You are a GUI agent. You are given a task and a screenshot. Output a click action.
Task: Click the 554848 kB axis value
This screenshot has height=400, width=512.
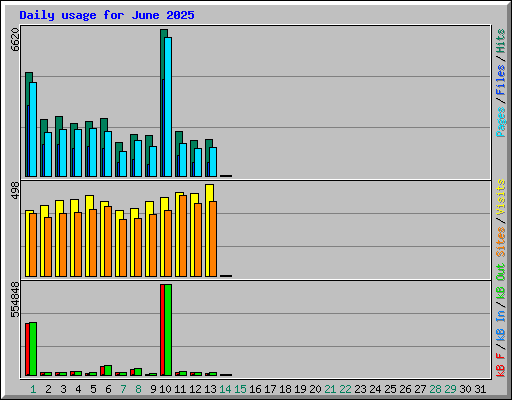point(15,300)
